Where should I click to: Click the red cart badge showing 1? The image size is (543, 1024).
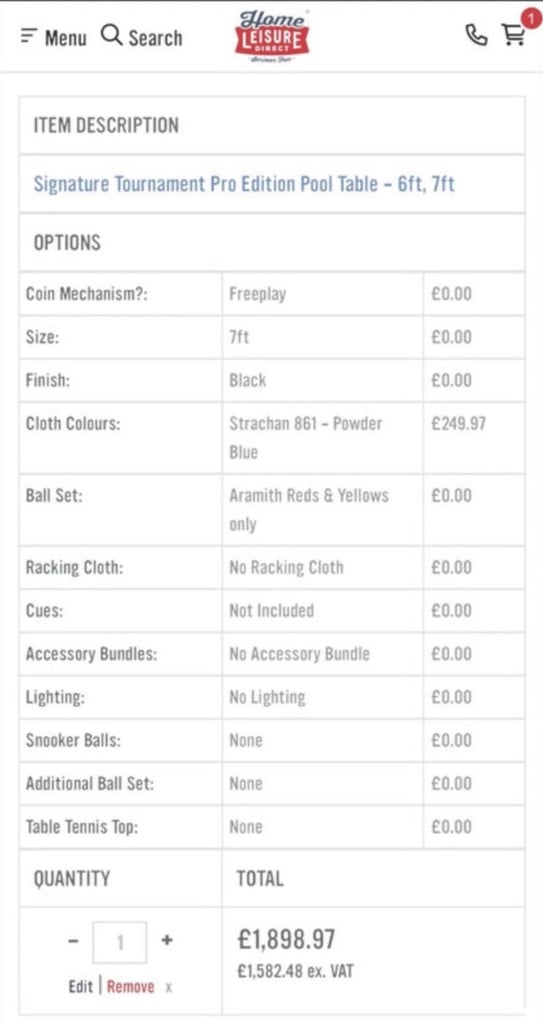(x=530, y=19)
